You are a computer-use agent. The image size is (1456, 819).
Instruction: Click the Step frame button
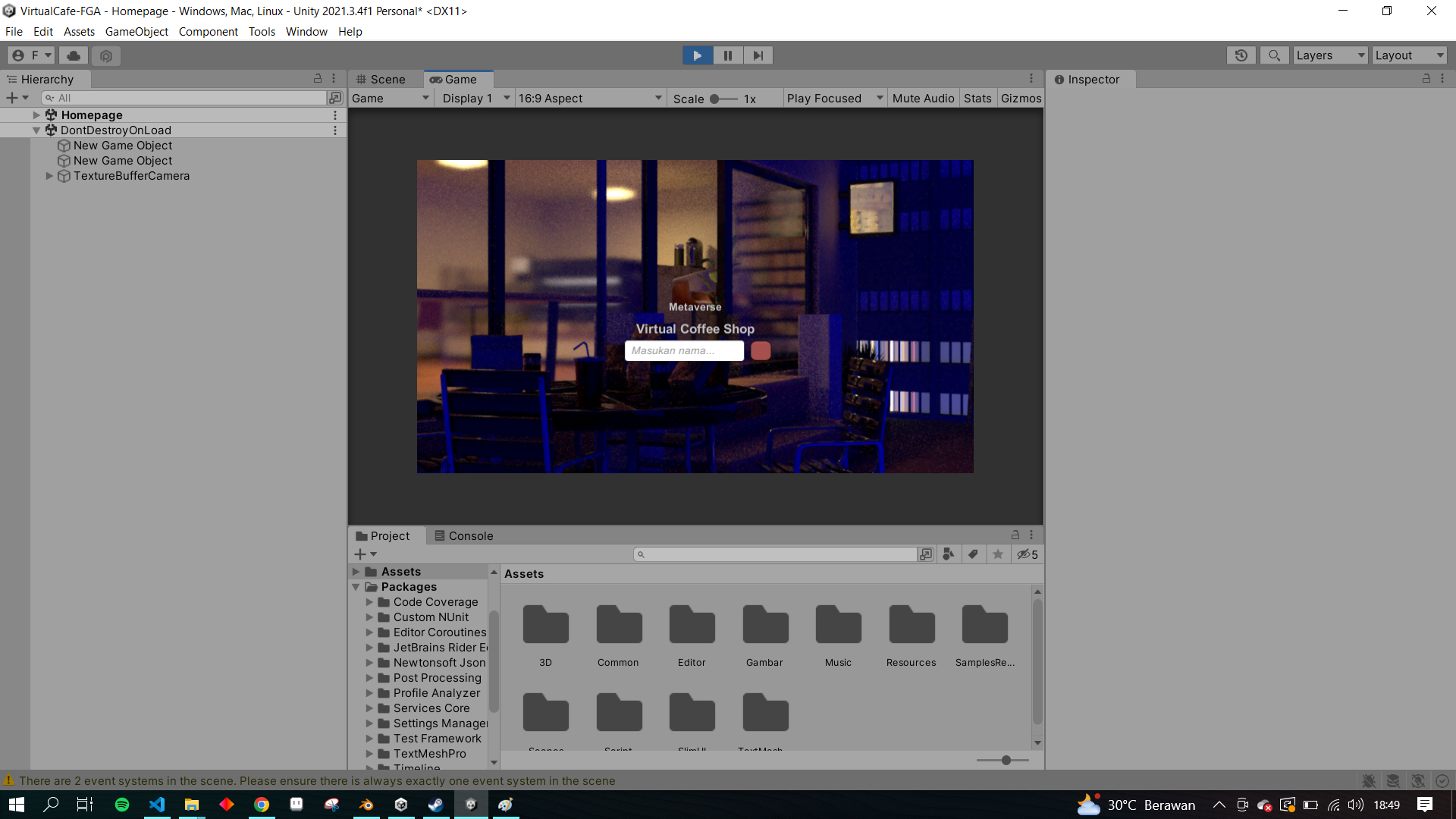[x=758, y=55]
